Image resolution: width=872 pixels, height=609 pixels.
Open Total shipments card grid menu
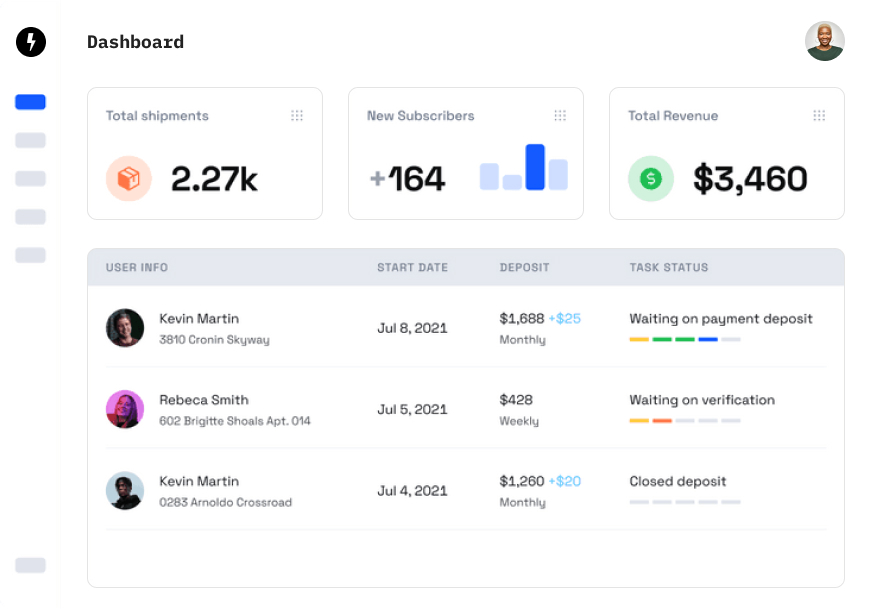click(297, 116)
